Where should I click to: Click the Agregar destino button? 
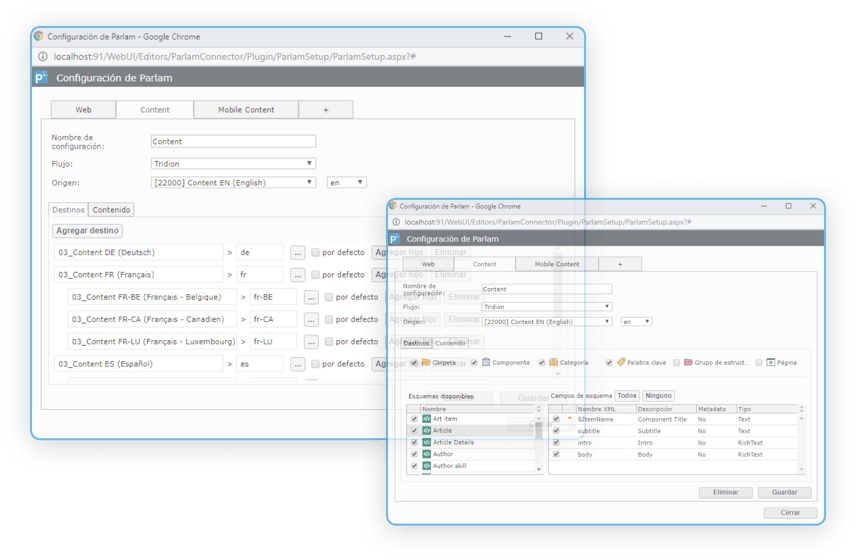tap(87, 231)
